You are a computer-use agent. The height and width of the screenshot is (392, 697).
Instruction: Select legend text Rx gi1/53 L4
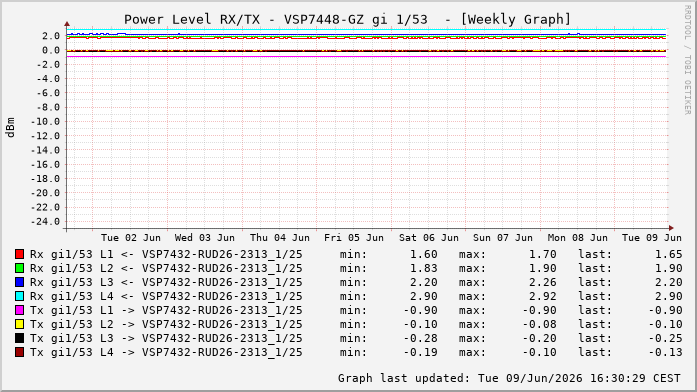tap(72, 296)
